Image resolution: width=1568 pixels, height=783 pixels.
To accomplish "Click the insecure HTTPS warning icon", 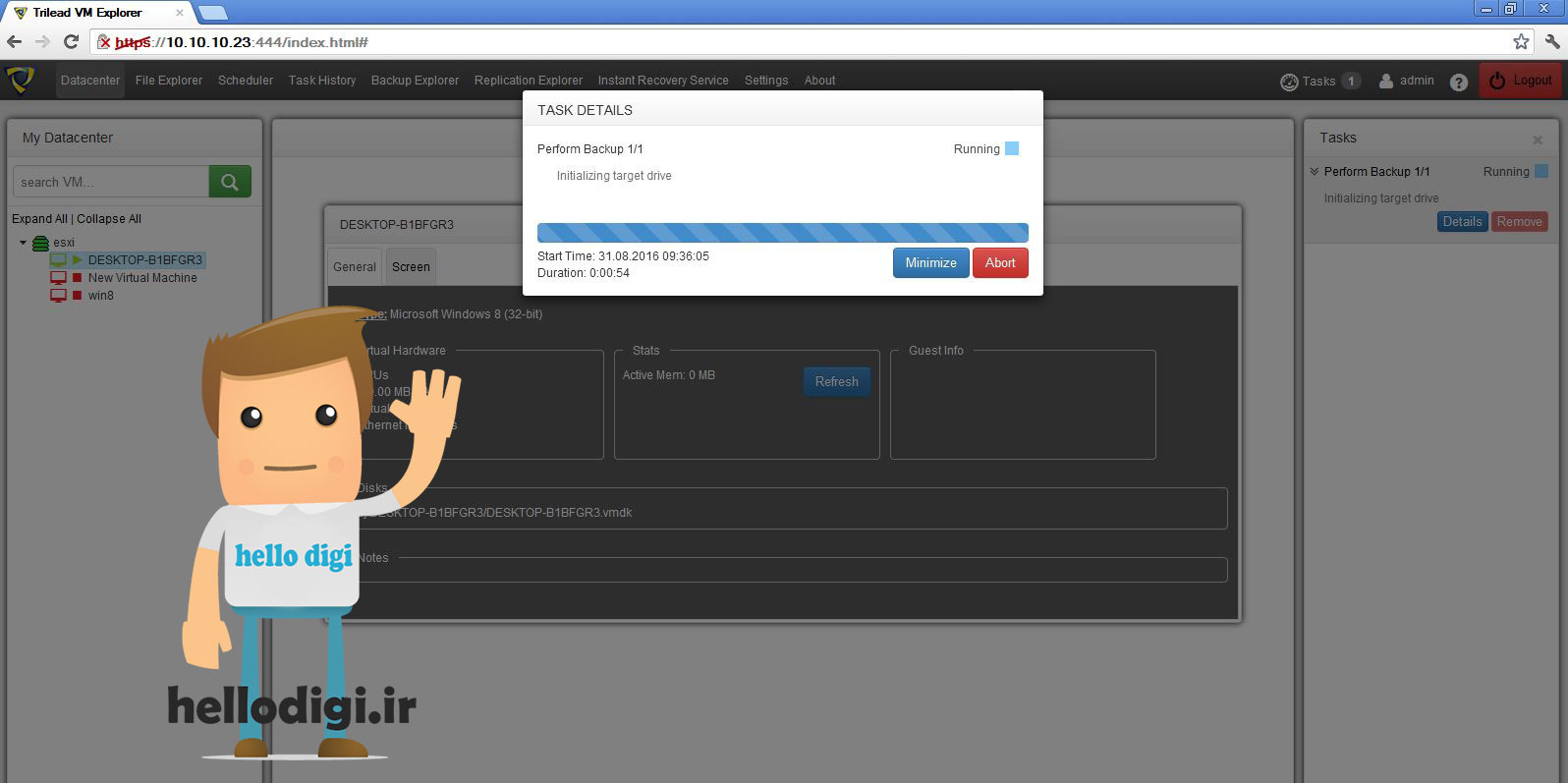I will click(104, 42).
